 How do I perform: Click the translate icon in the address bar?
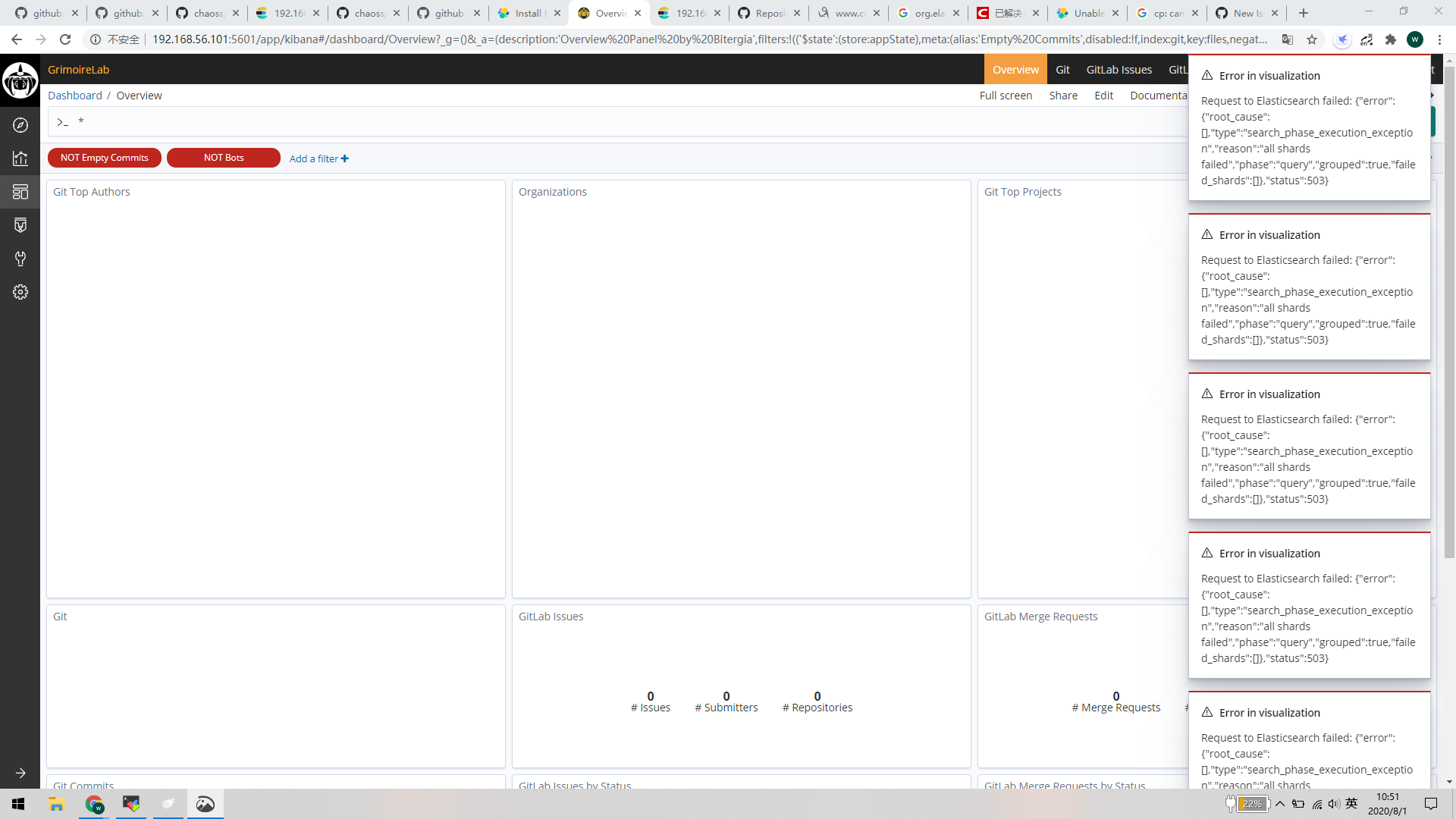[1288, 39]
